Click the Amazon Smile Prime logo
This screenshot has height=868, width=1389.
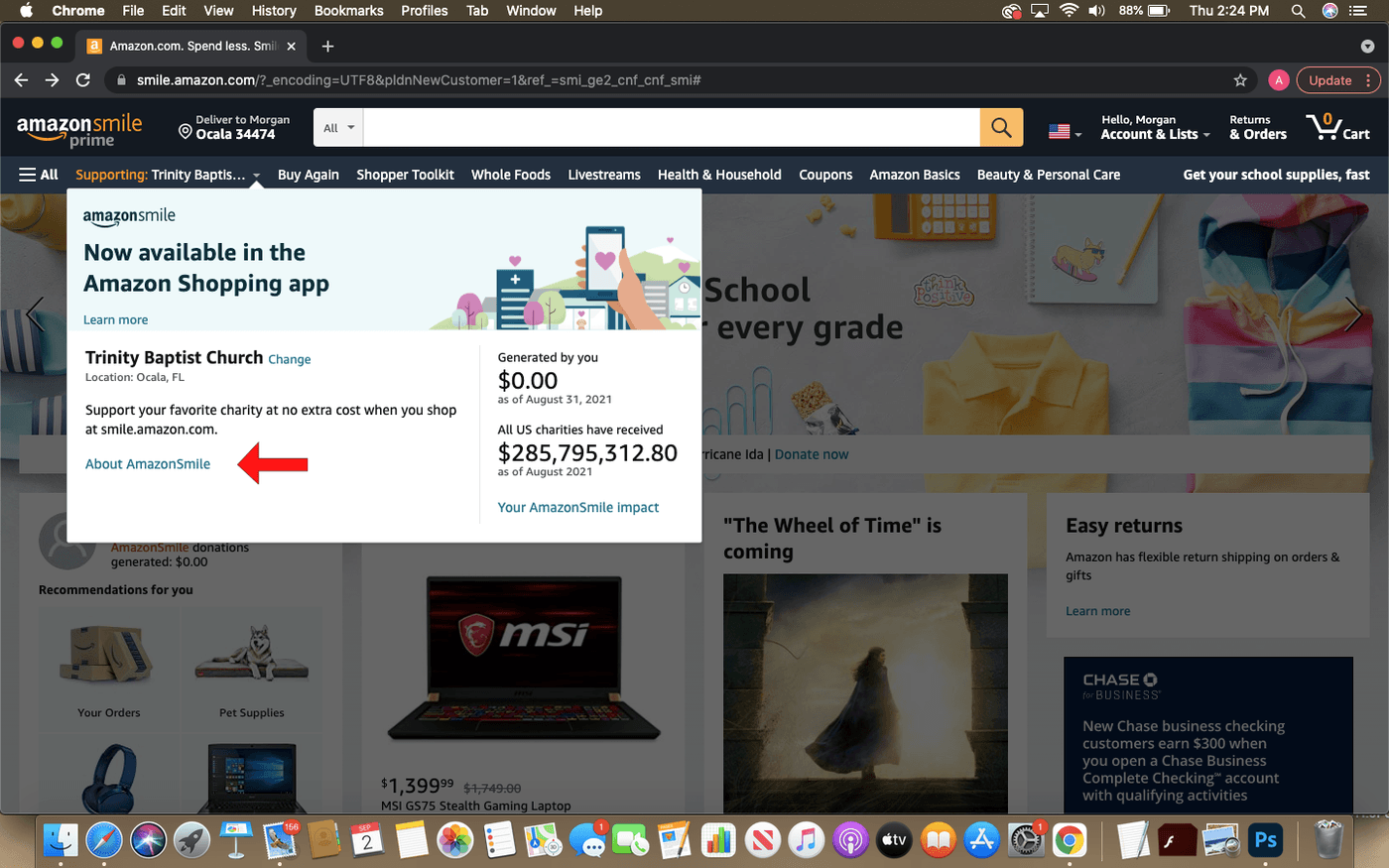pyautogui.click(x=80, y=130)
